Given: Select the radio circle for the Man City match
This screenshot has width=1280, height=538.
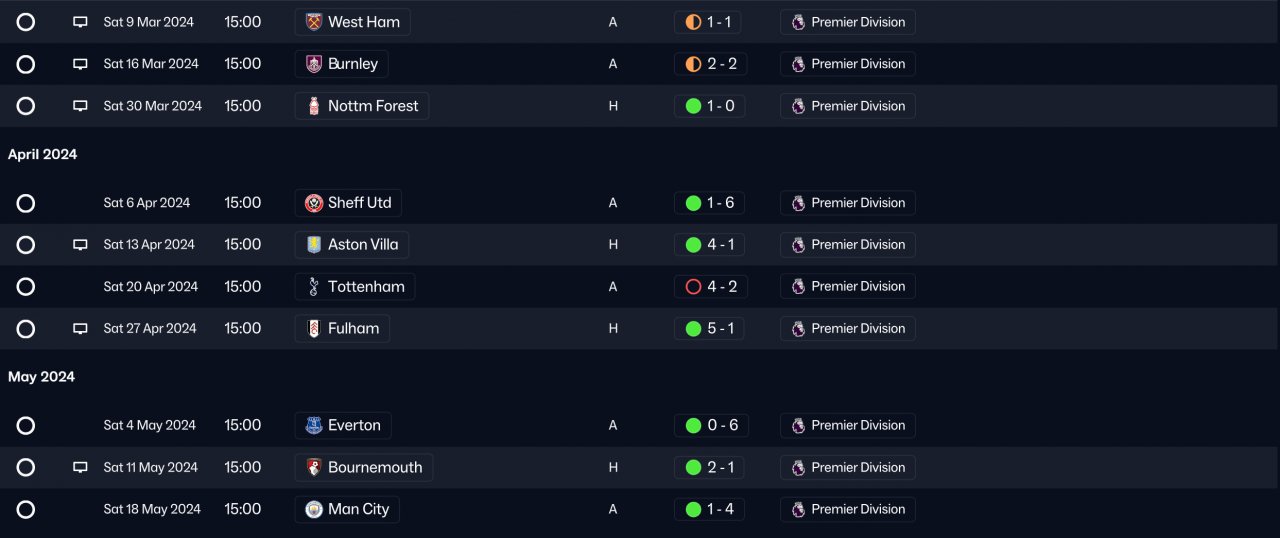Looking at the screenshot, I should tap(26, 509).
